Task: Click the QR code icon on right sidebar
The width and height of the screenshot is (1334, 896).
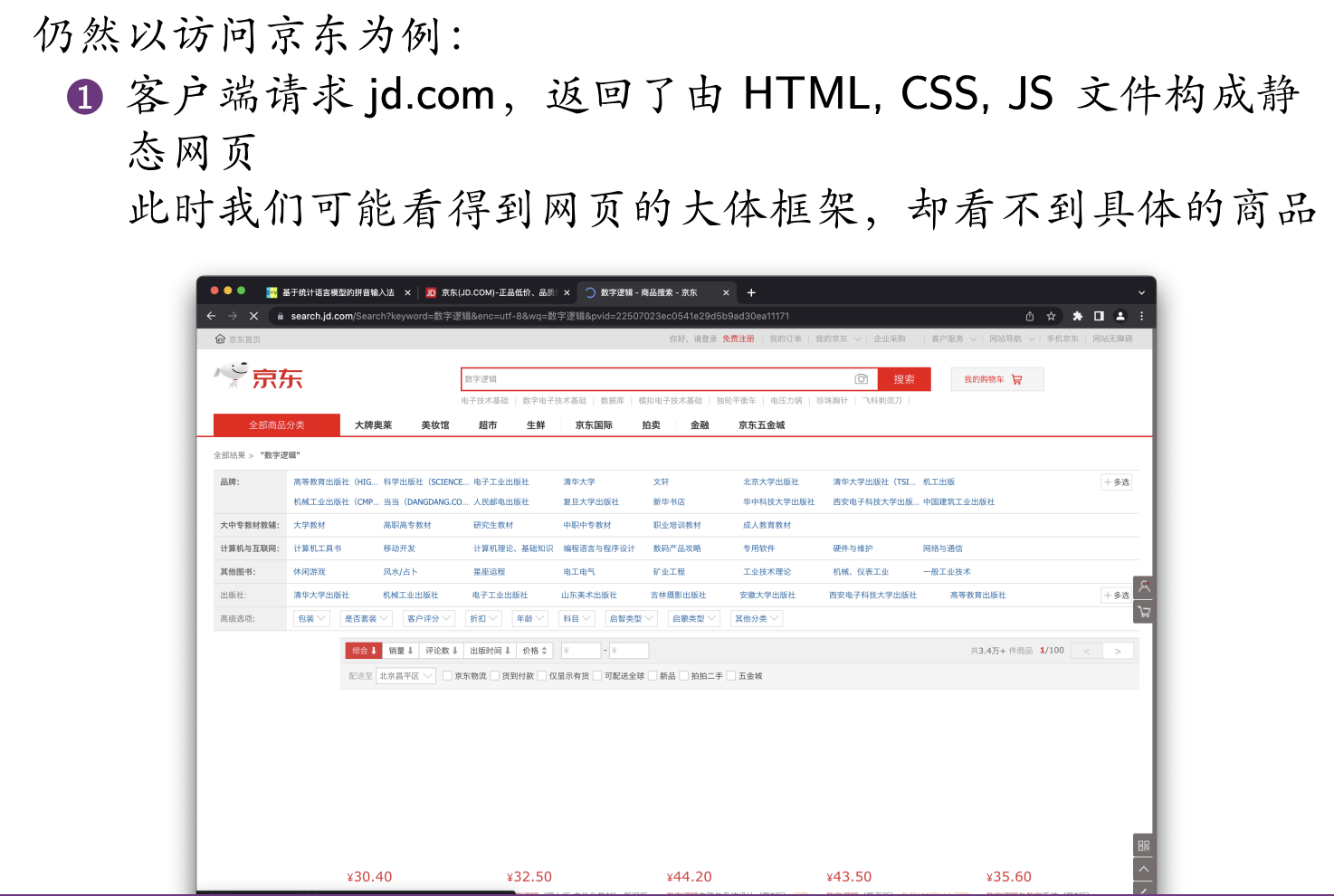Action: 1143,845
